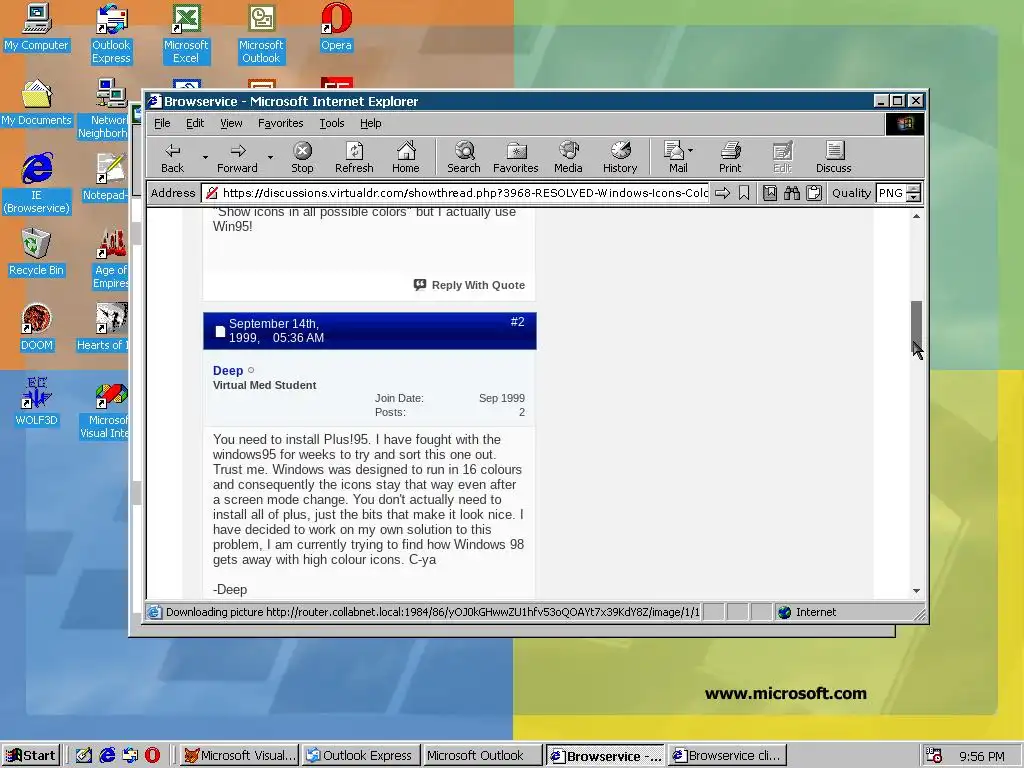1024x768 pixels.
Task: Click the Quality PNG value field
Action: click(891, 193)
